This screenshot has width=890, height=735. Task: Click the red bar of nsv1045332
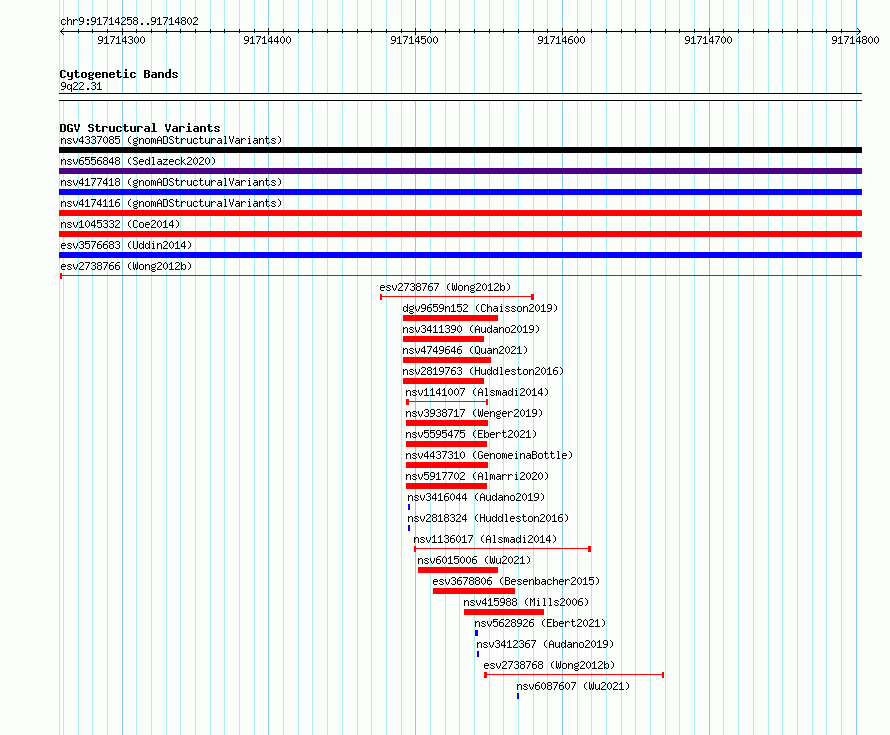460,234
